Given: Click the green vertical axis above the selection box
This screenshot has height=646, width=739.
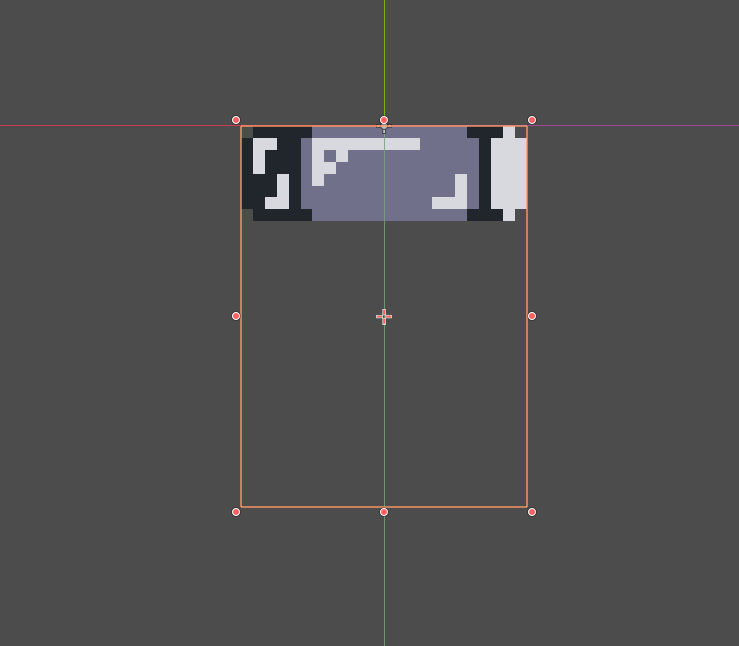Looking at the screenshot, I should [x=384, y=60].
